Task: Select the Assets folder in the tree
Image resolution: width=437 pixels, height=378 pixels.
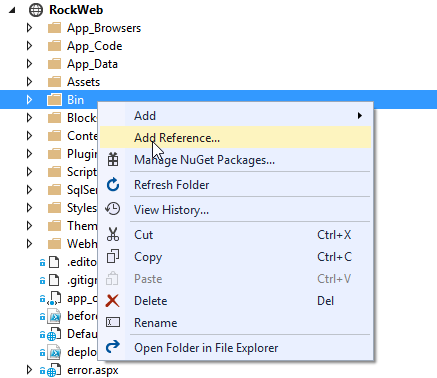Action: [x=83, y=82]
